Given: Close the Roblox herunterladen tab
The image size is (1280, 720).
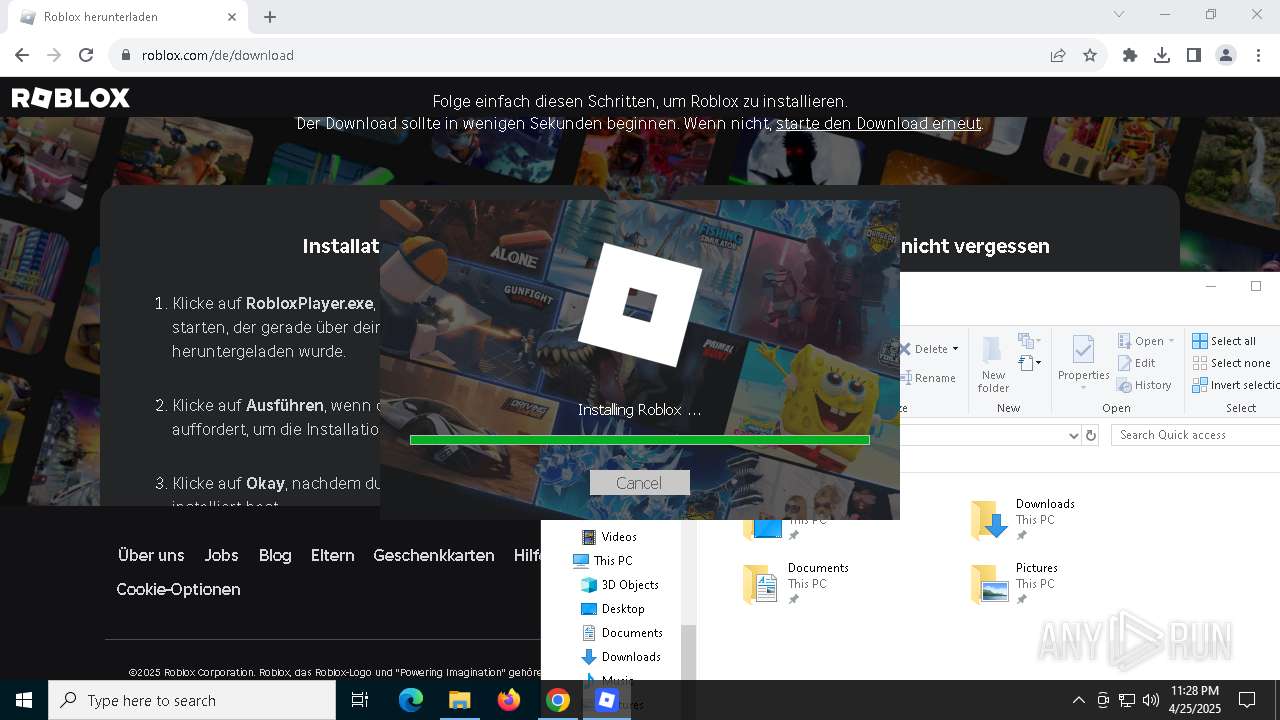Looking at the screenshot, I should 232,17.
